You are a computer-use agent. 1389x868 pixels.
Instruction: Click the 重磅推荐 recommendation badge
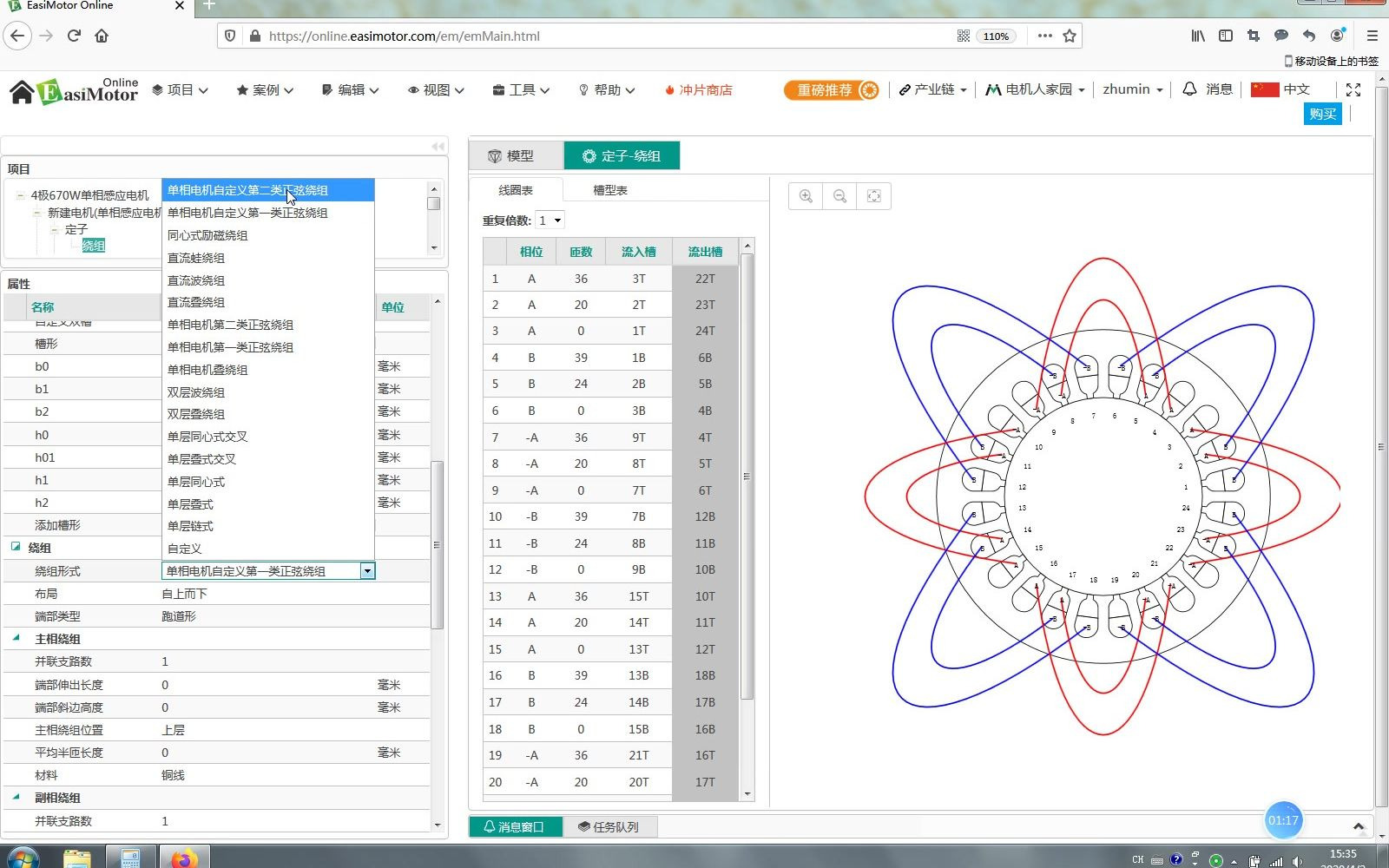830,89
